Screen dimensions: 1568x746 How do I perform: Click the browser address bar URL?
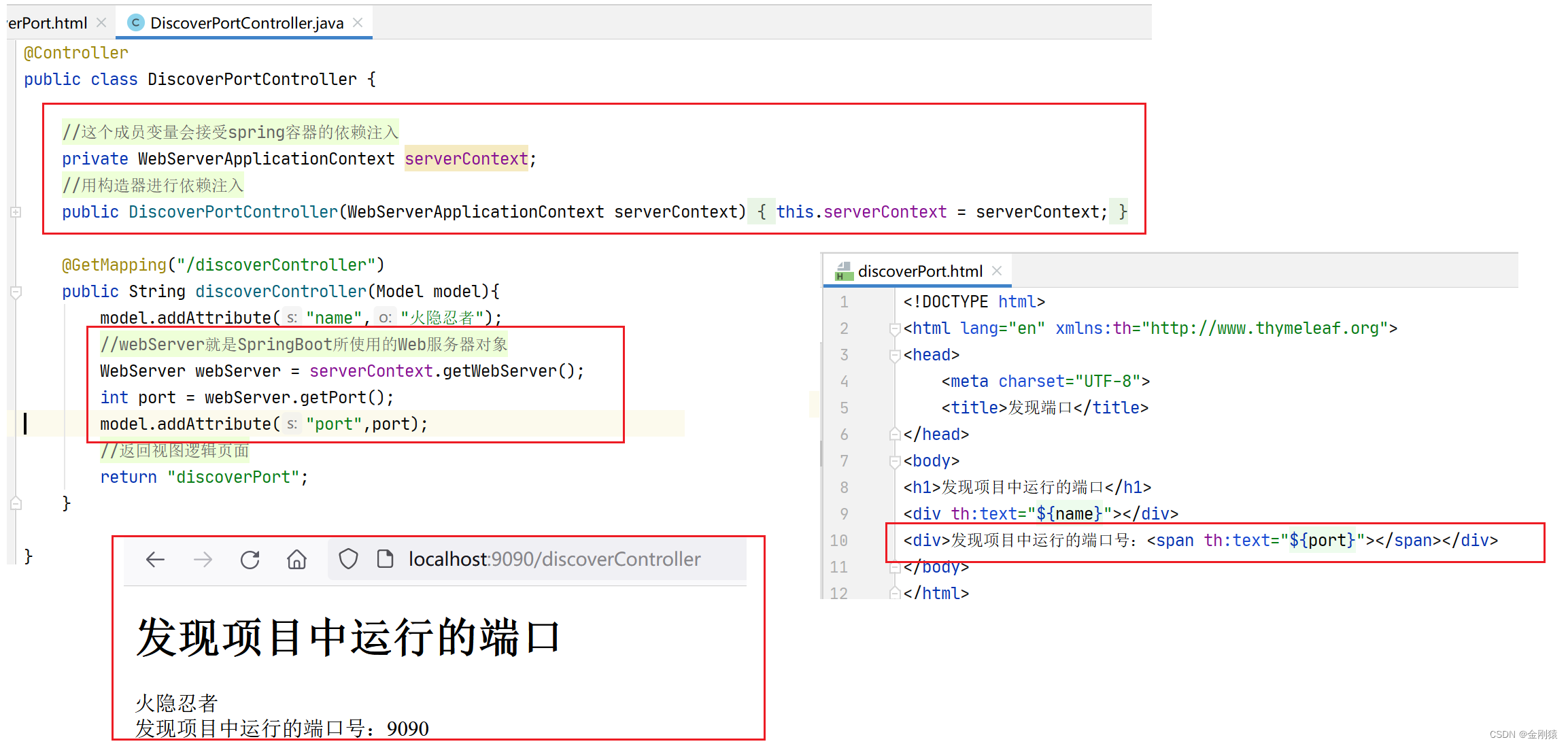pyautogui.click(x=554, y=559)
